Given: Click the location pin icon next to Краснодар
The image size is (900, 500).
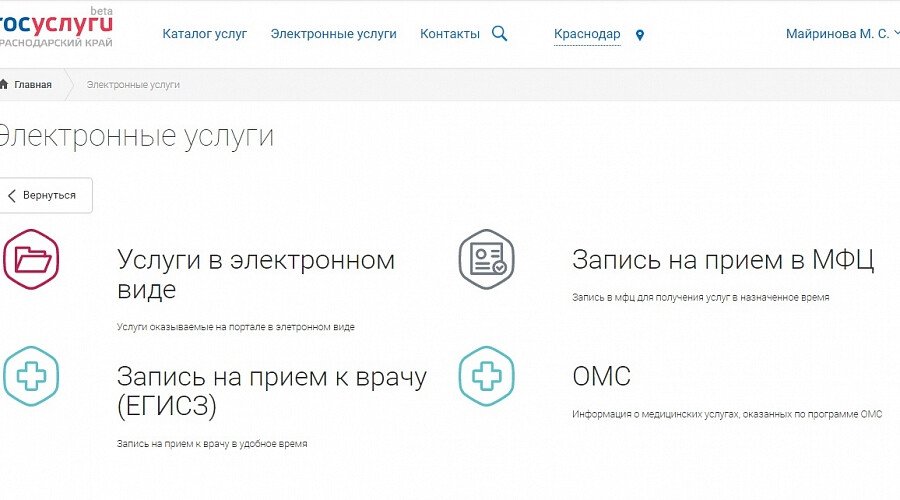Looking at the screenshot, I should (x=640, y=35).
